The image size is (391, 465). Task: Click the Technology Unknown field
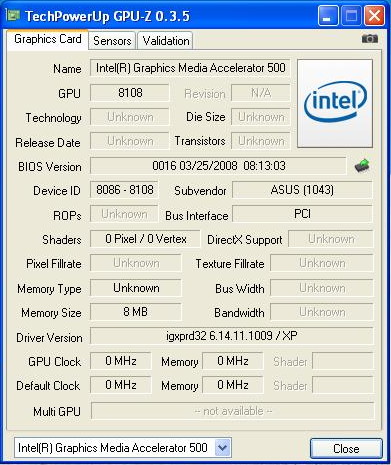pos(130,117)
